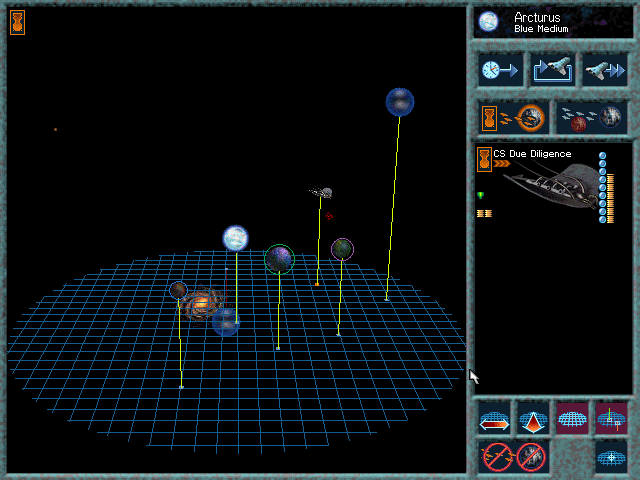Image resolution: width=640 pixels, height=480 pixels.
Task: Click the rotate-view horizontal arrow button
Action: [494, 419]
